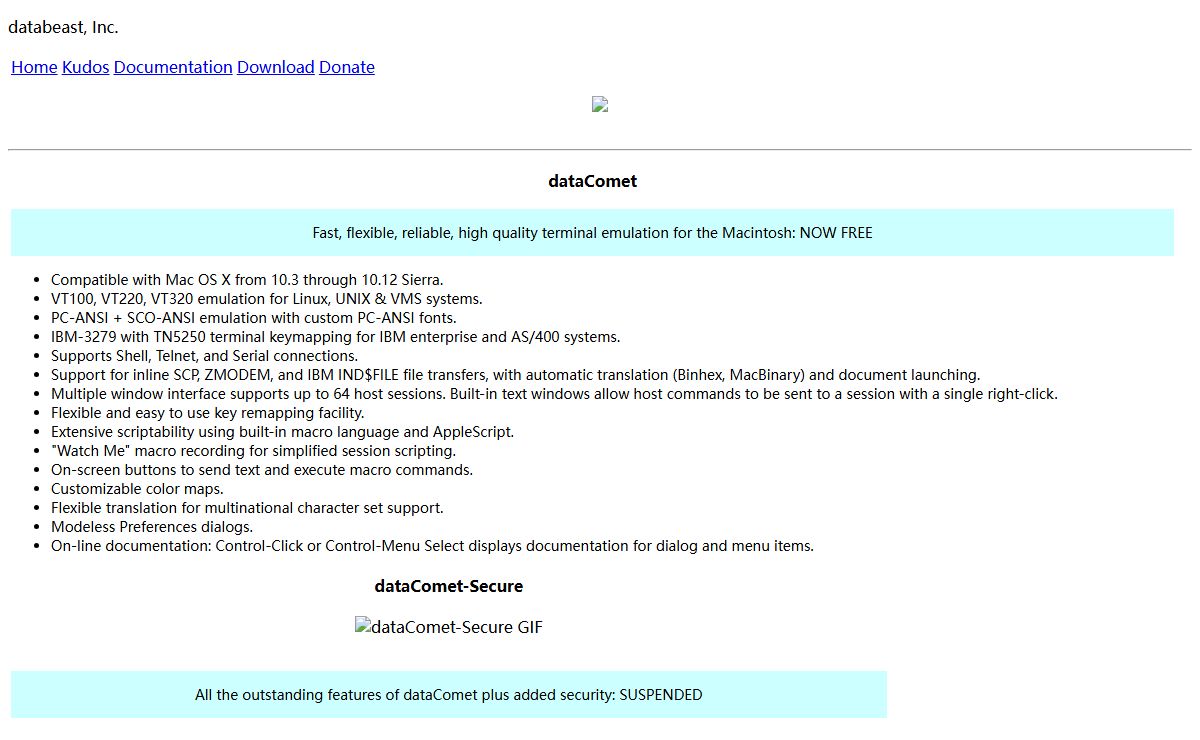Click the databeast, Inc. title text
This screenshot has height=740, width=1200.
point(63,27)
